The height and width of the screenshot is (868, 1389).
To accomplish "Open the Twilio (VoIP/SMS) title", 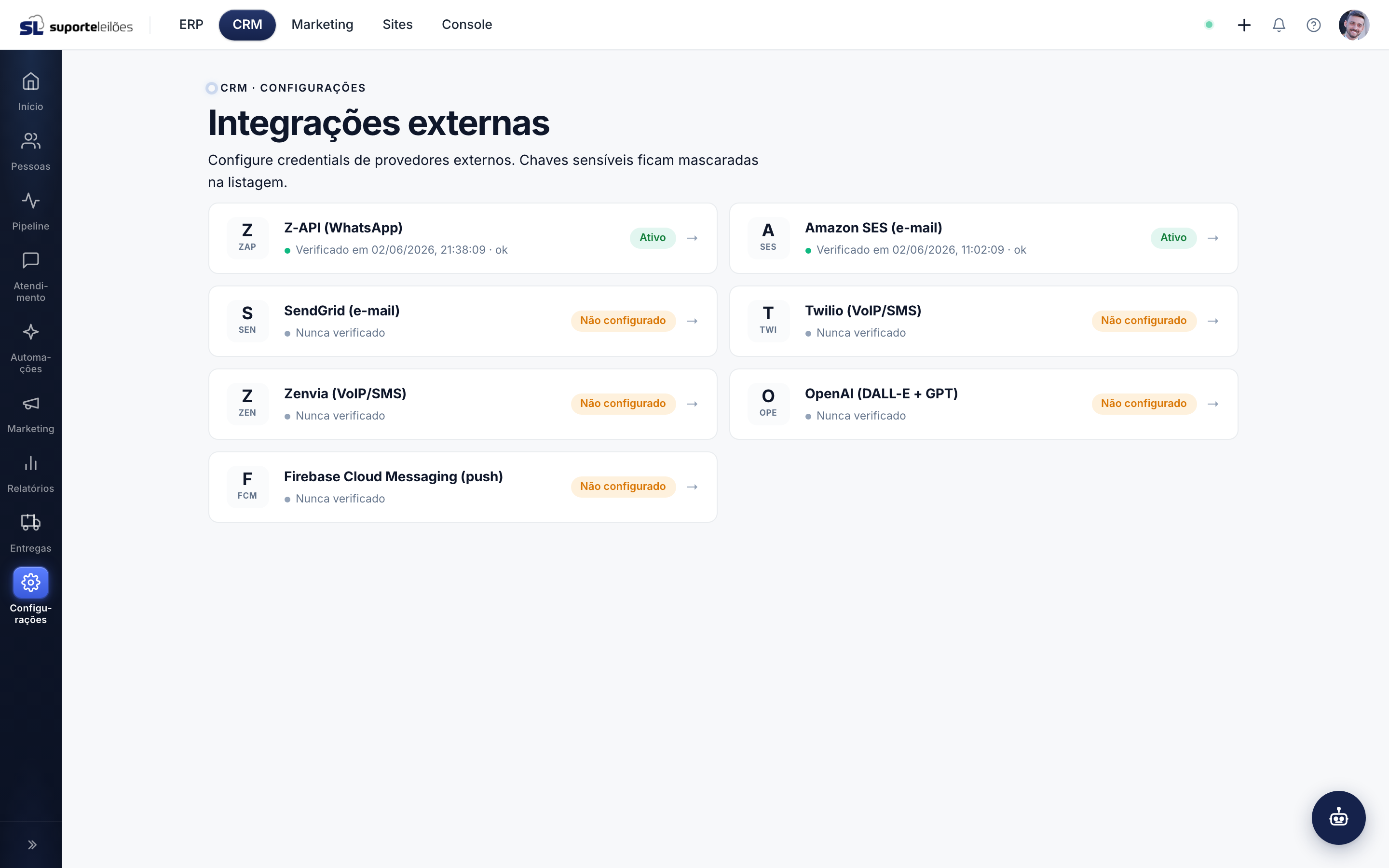I will pyautogui.click(x=863, y=311).
